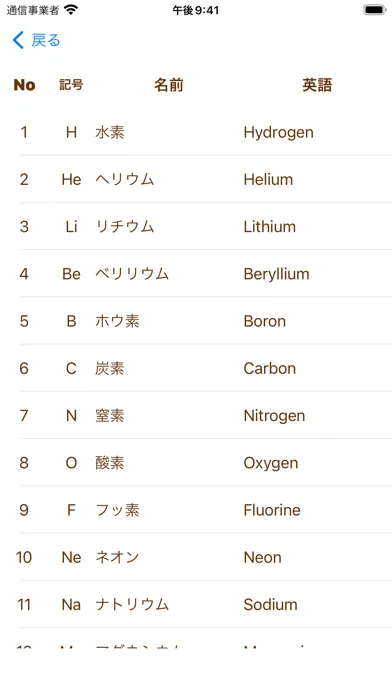
Task: Tap the Nitrogen 窒素 entry
Action: pos(196,415)
